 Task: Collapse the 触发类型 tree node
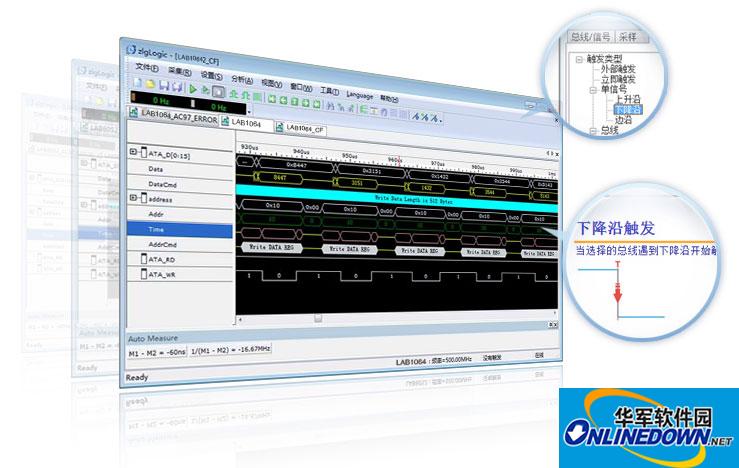(x=579, y=59)
